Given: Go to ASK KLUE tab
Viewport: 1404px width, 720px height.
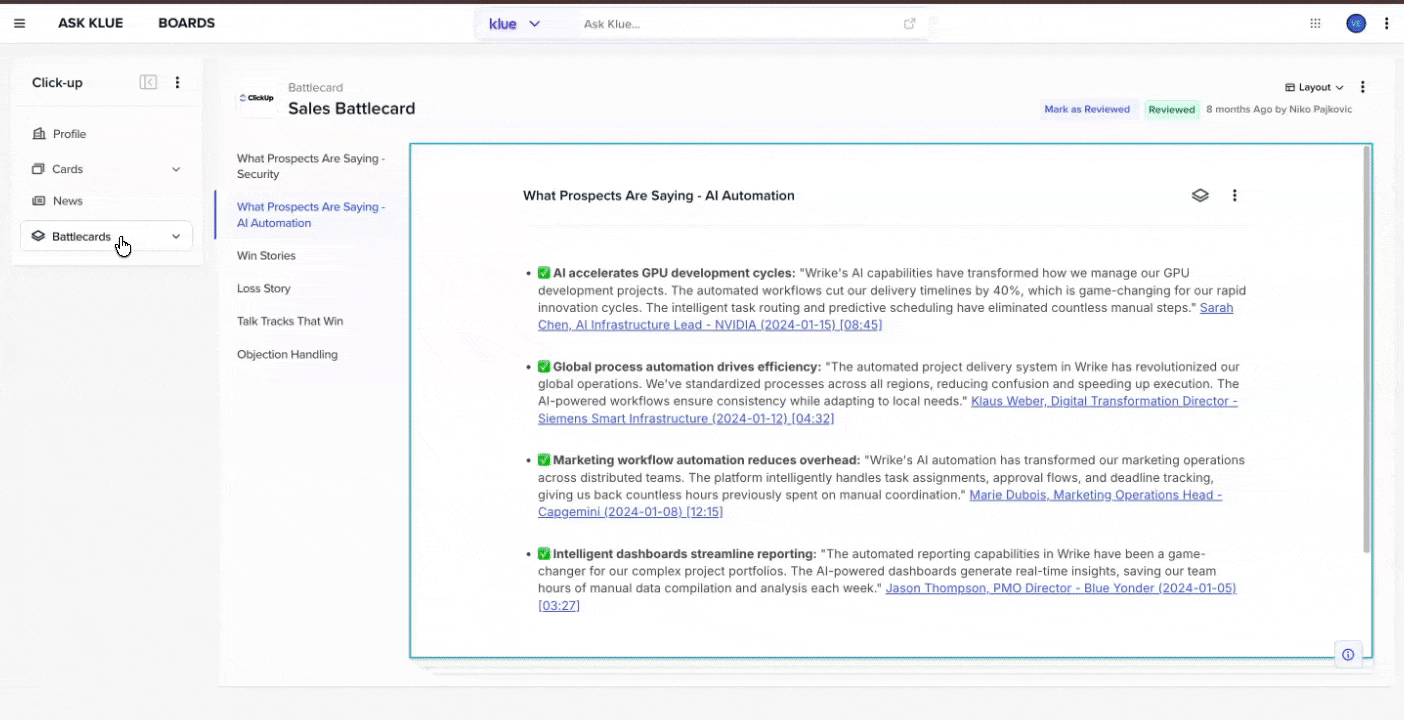Looking at the screenshot, I should point(90,23).
